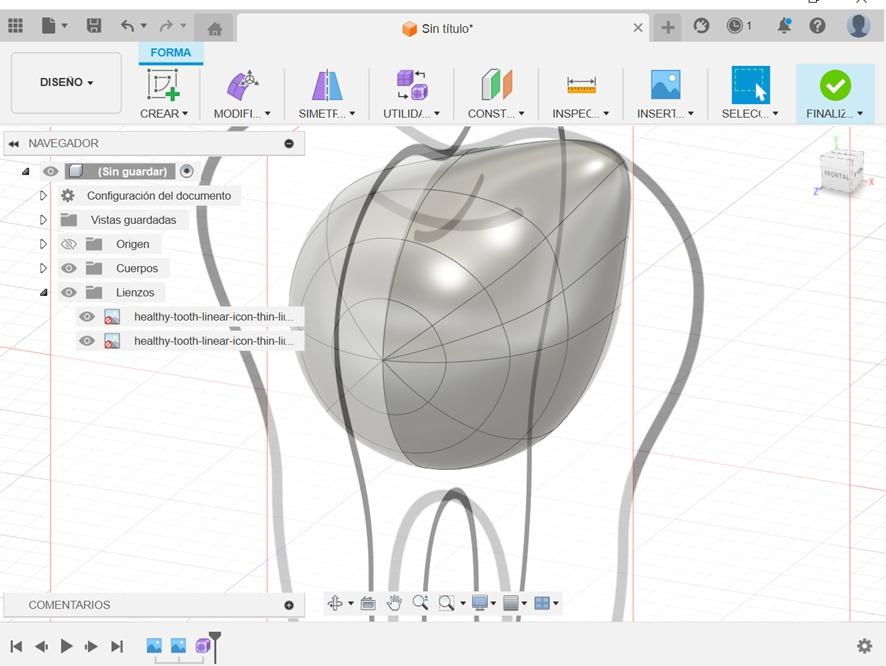Click the Orbit tool in navigation bar
Screen dimensions: 886x666
[335, 603]
